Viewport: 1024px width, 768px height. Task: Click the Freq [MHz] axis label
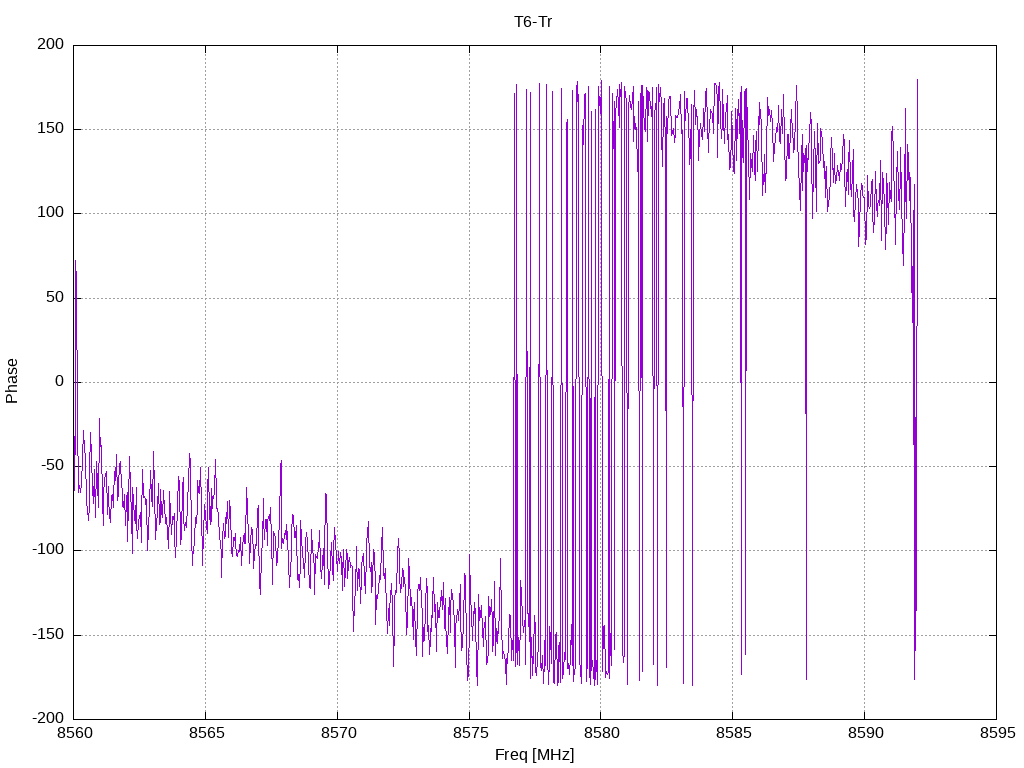click(534, 755)
